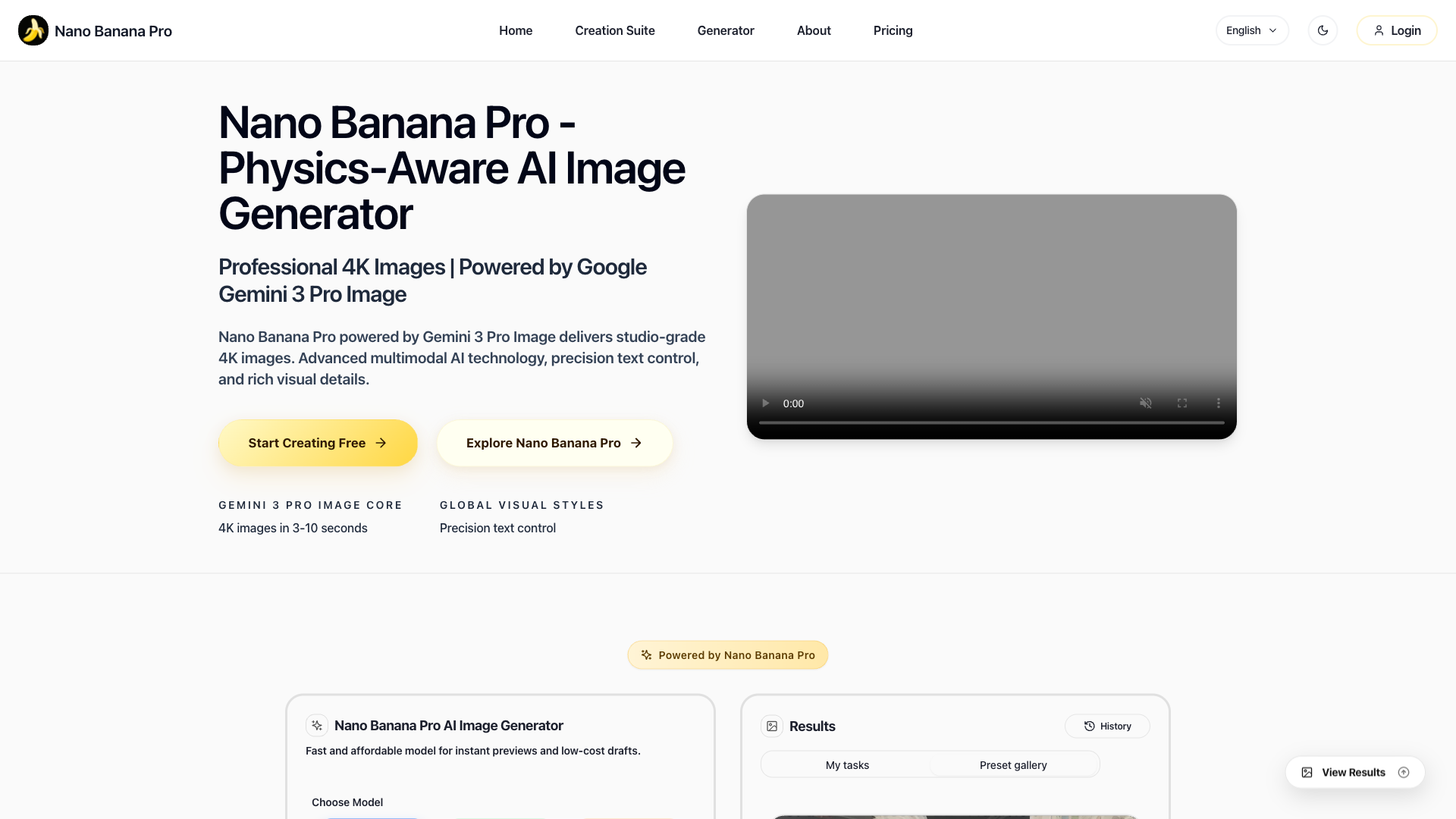Click the floating View Results button
This screenshot has height=819, width=1456.
[1355, 773]
